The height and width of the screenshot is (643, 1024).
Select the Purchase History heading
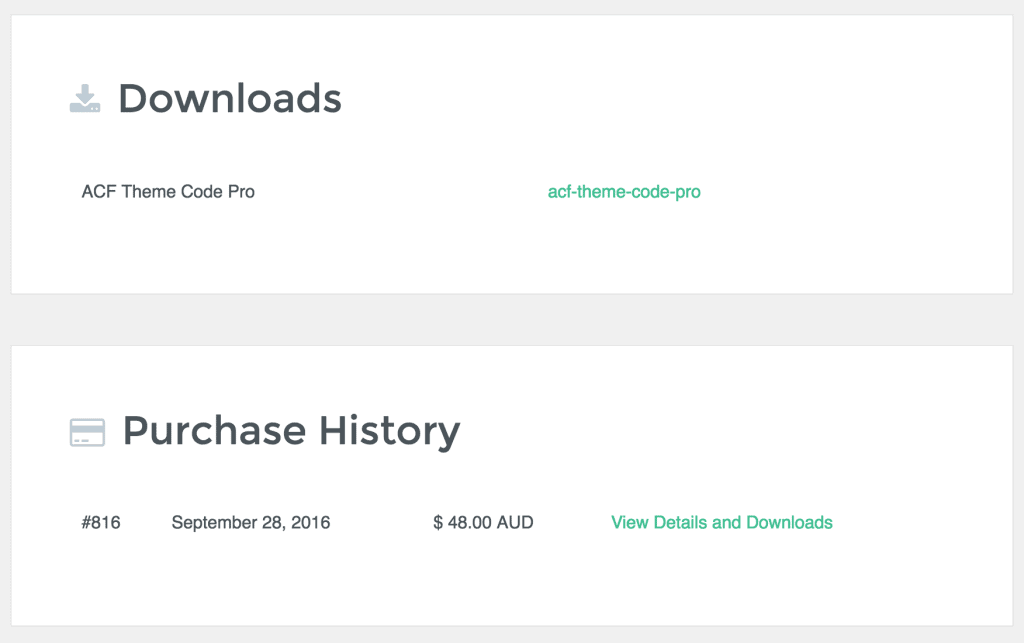tap(291, 431)
